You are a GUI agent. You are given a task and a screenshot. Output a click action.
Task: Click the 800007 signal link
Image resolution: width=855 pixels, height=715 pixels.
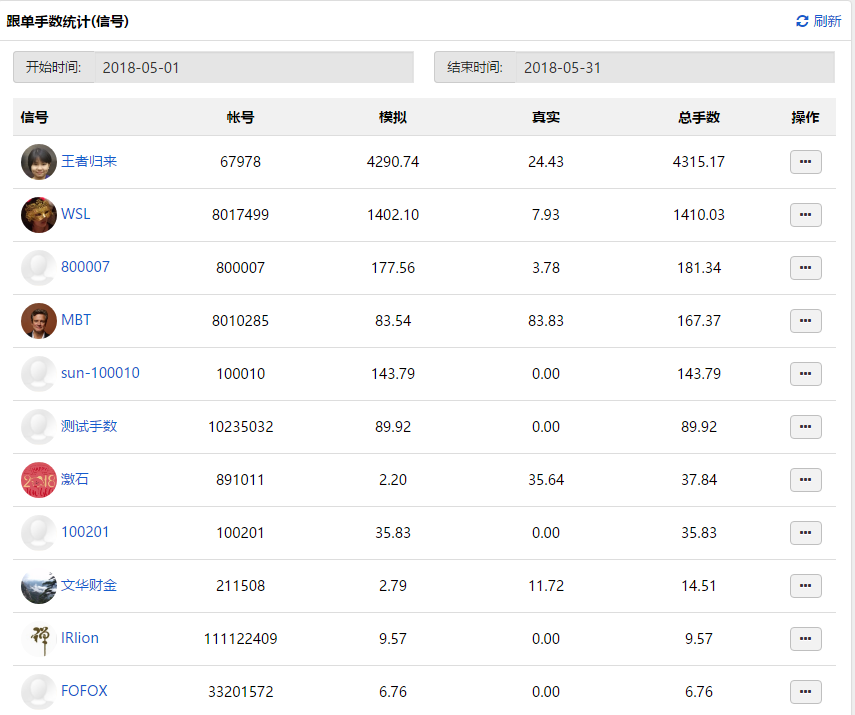point(85,267)
